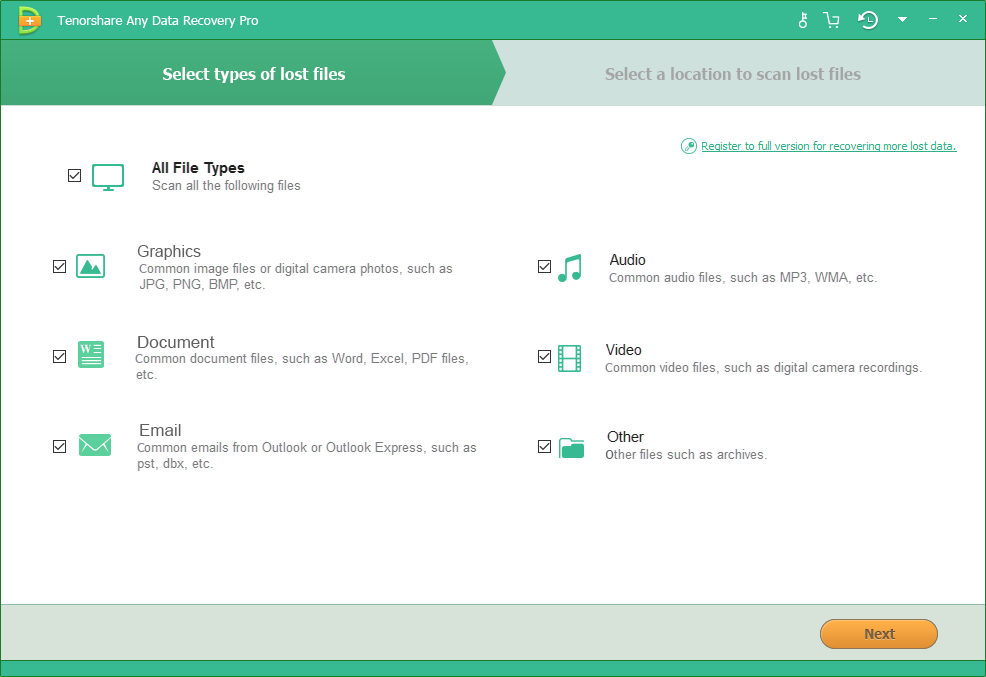The image size is (986, 677).
Task: Open the Register to full version link
Action: point(828,145)
